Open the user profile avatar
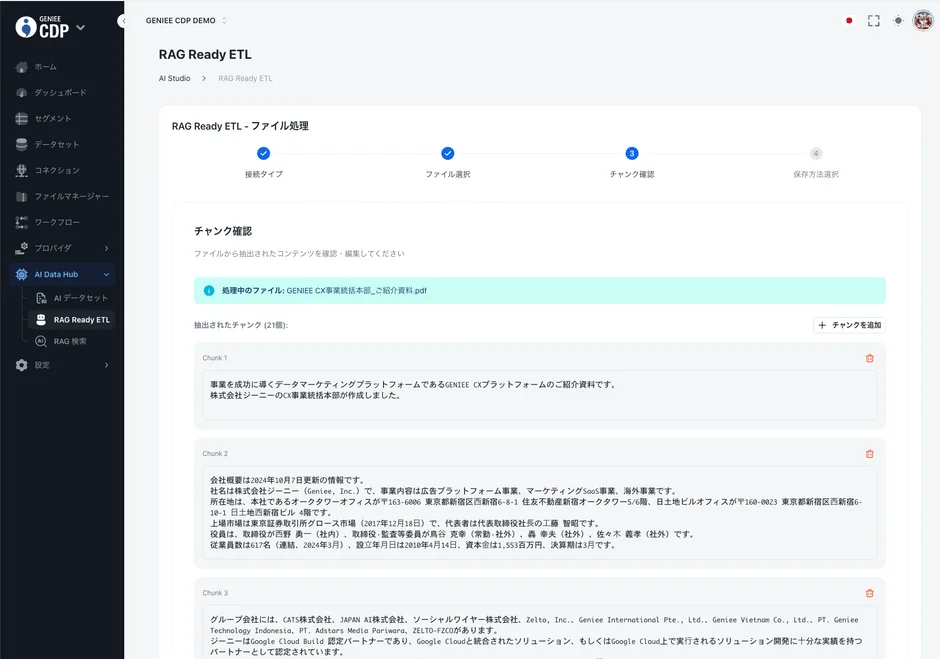 pyautogui.click(x=923, y=18)
